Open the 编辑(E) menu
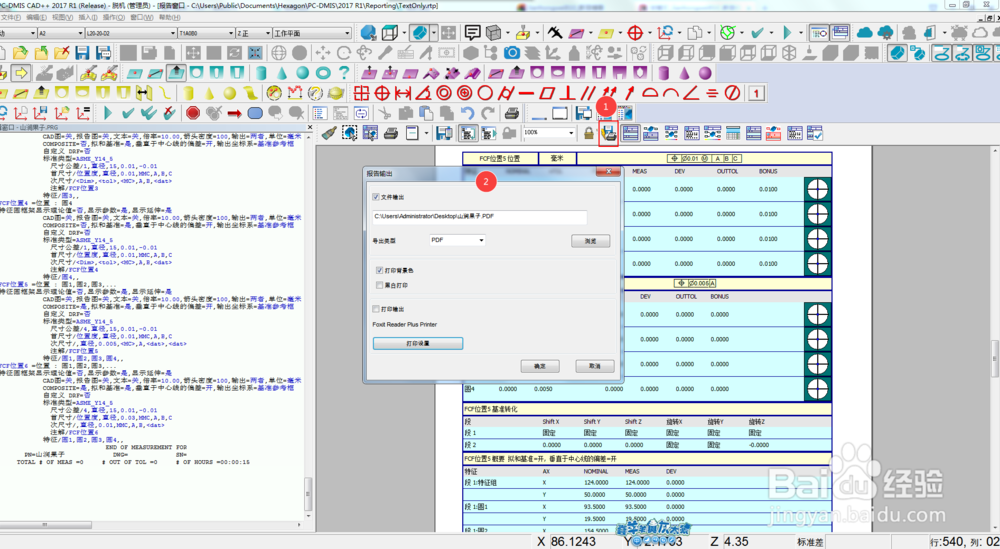 [36, 17]
